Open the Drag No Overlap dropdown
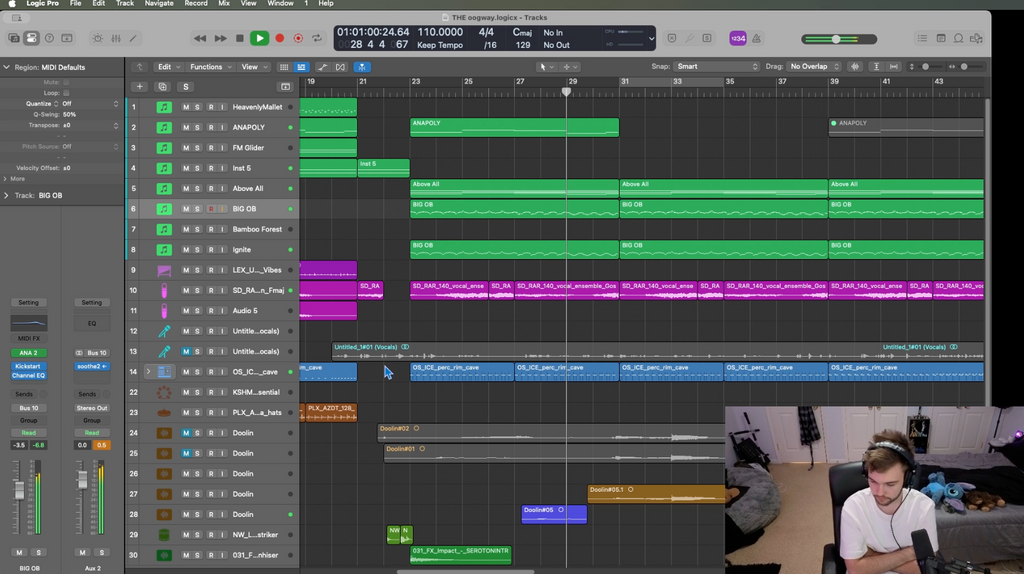1024x574 pixels. point(814,67)
